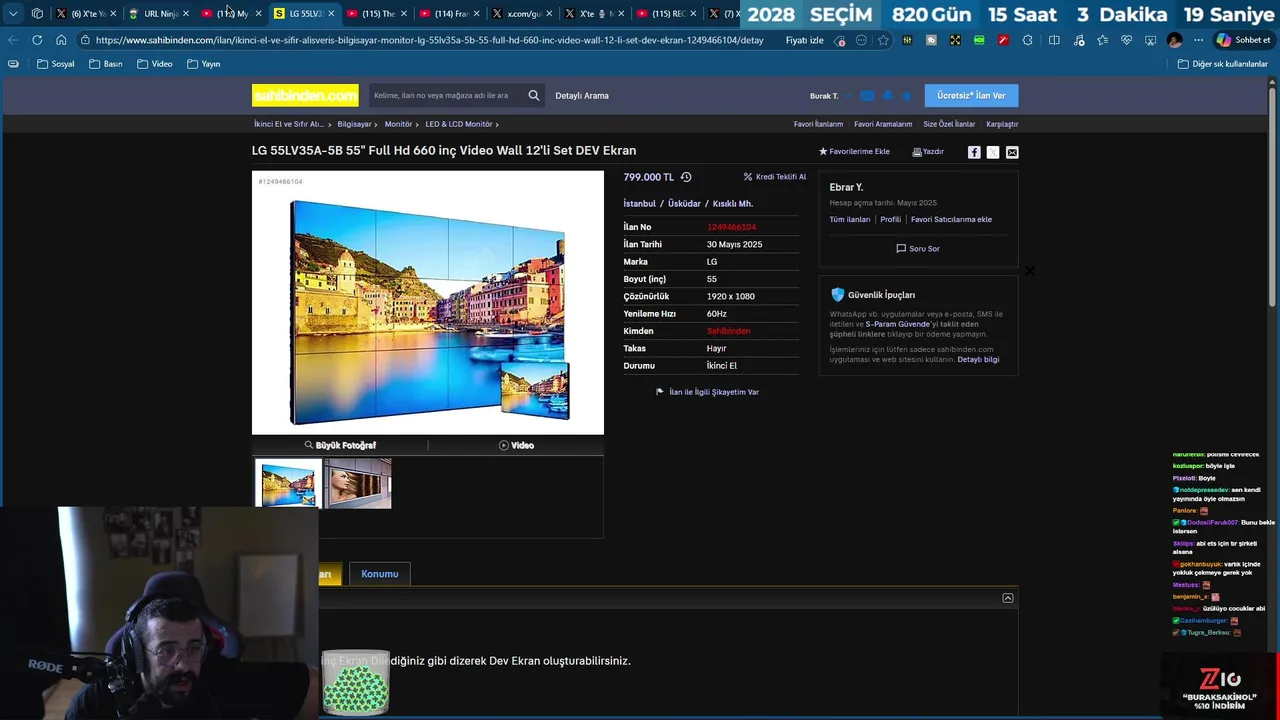1280x720 pixels.
Task: Open İkinci El ve Sıfır Alışveriş breadcrumb
Action: (x=291, y=124)
